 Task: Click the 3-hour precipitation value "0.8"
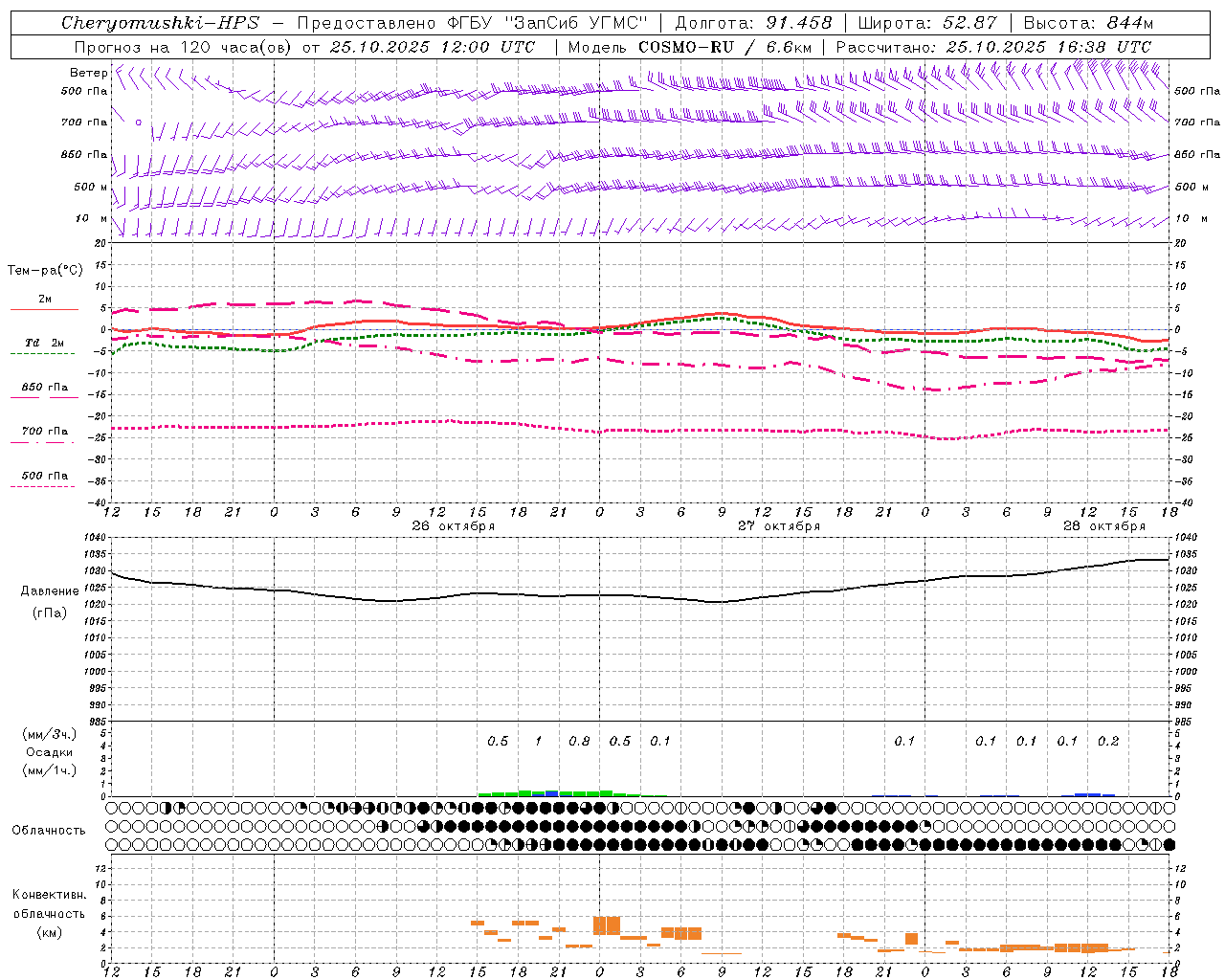point(579,742)
